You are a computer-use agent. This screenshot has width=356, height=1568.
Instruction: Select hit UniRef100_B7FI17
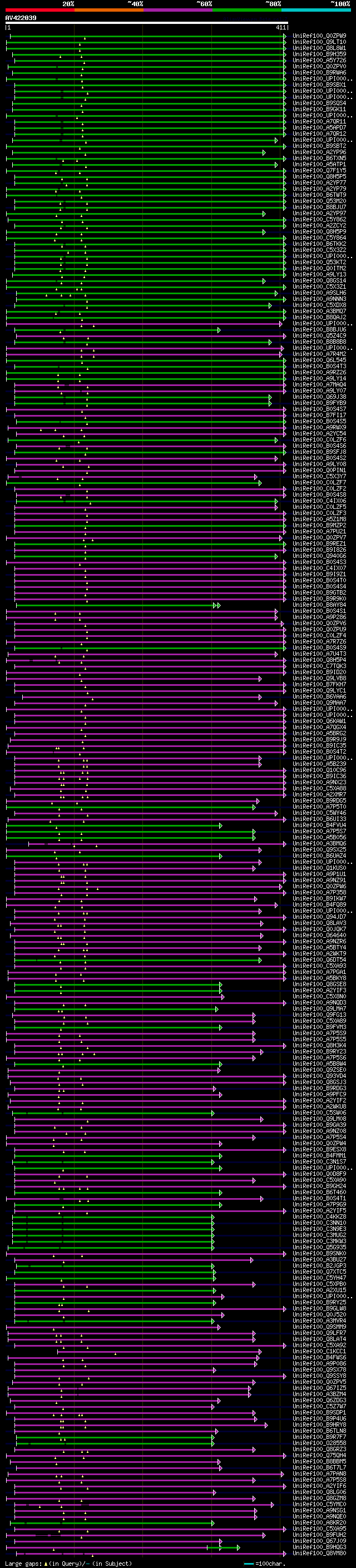[x=319, y=415]
